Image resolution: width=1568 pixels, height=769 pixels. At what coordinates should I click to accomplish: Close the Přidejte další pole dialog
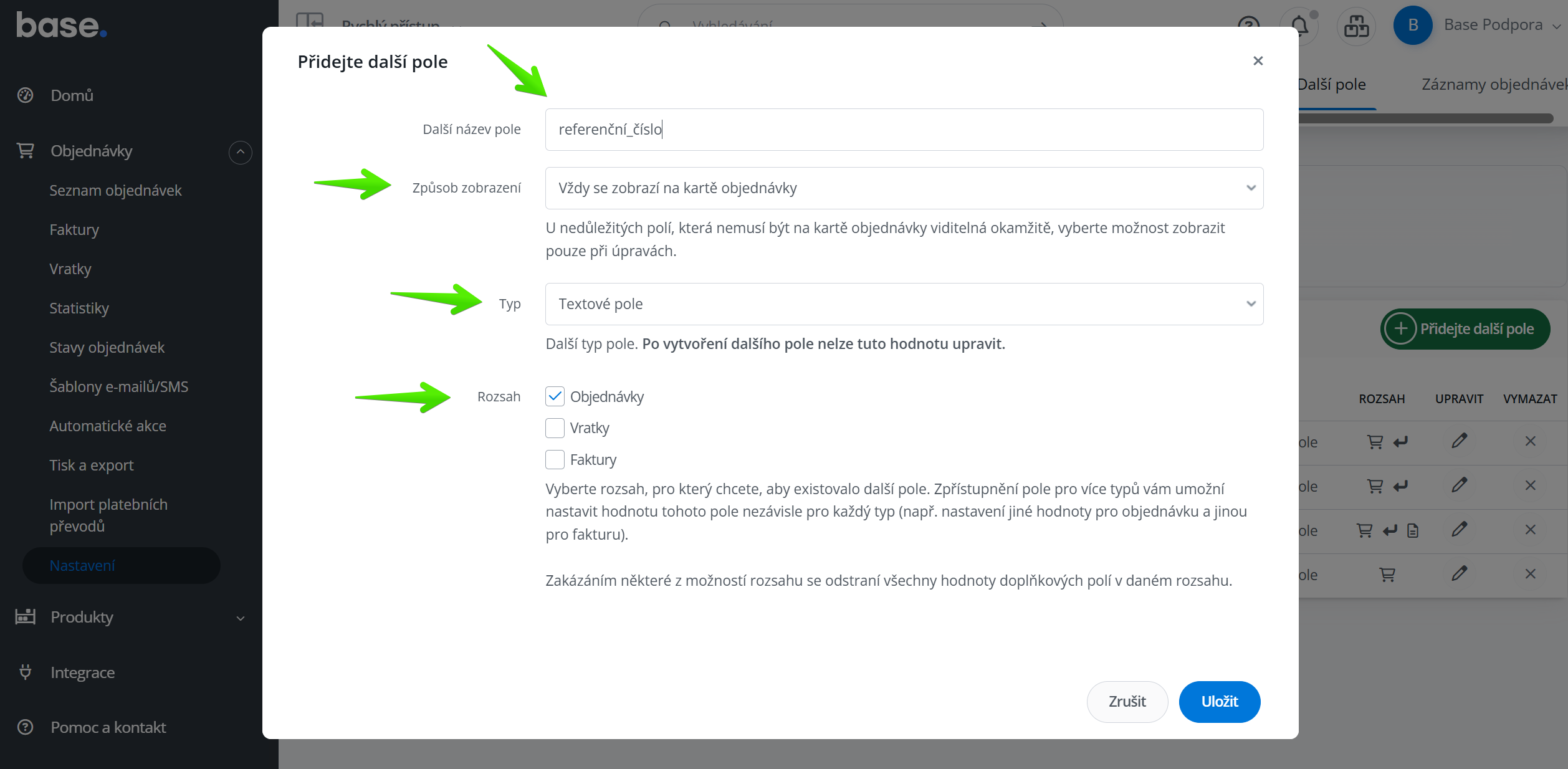coord(1258,61)
